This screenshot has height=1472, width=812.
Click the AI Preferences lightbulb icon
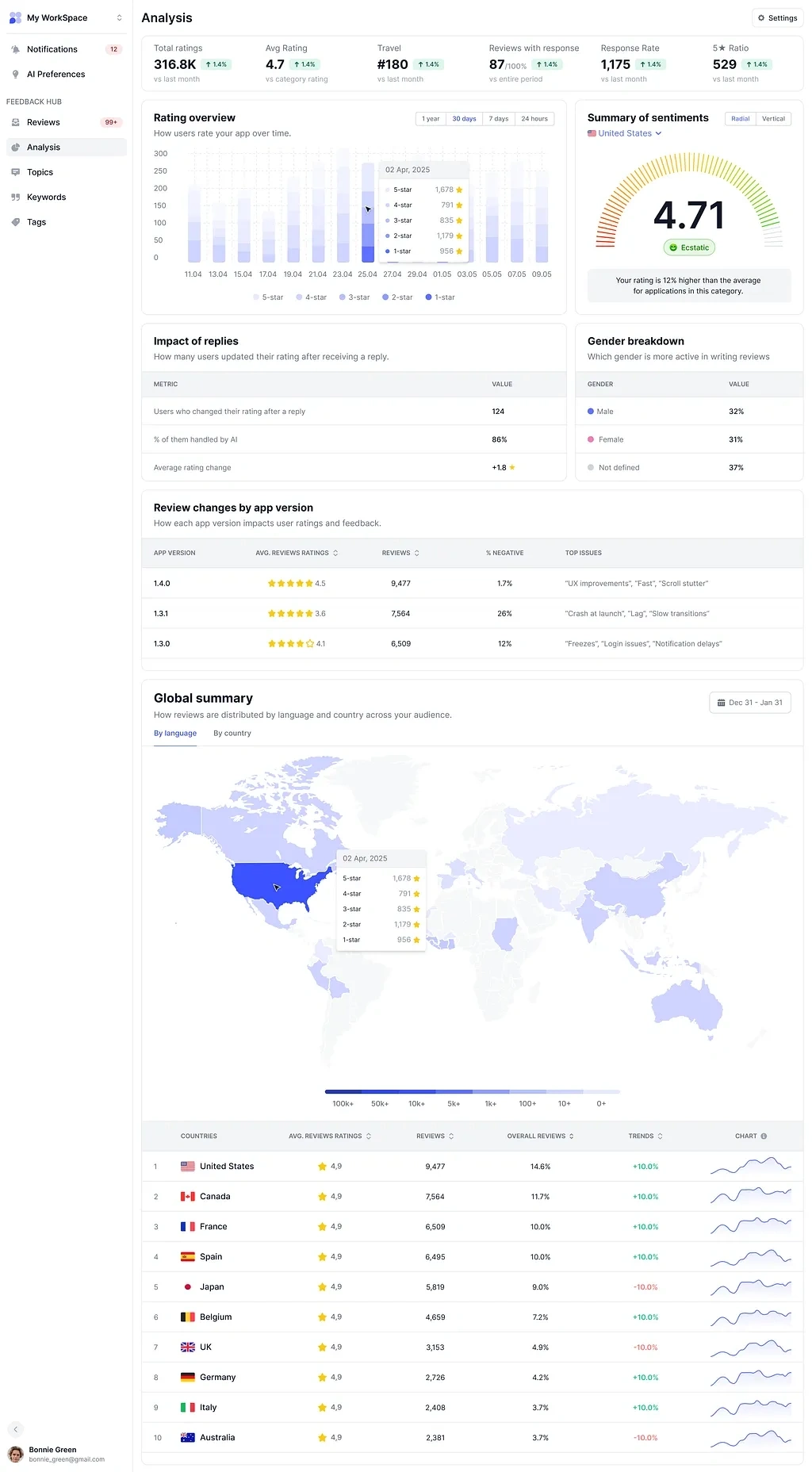click(x=16, y=75)
